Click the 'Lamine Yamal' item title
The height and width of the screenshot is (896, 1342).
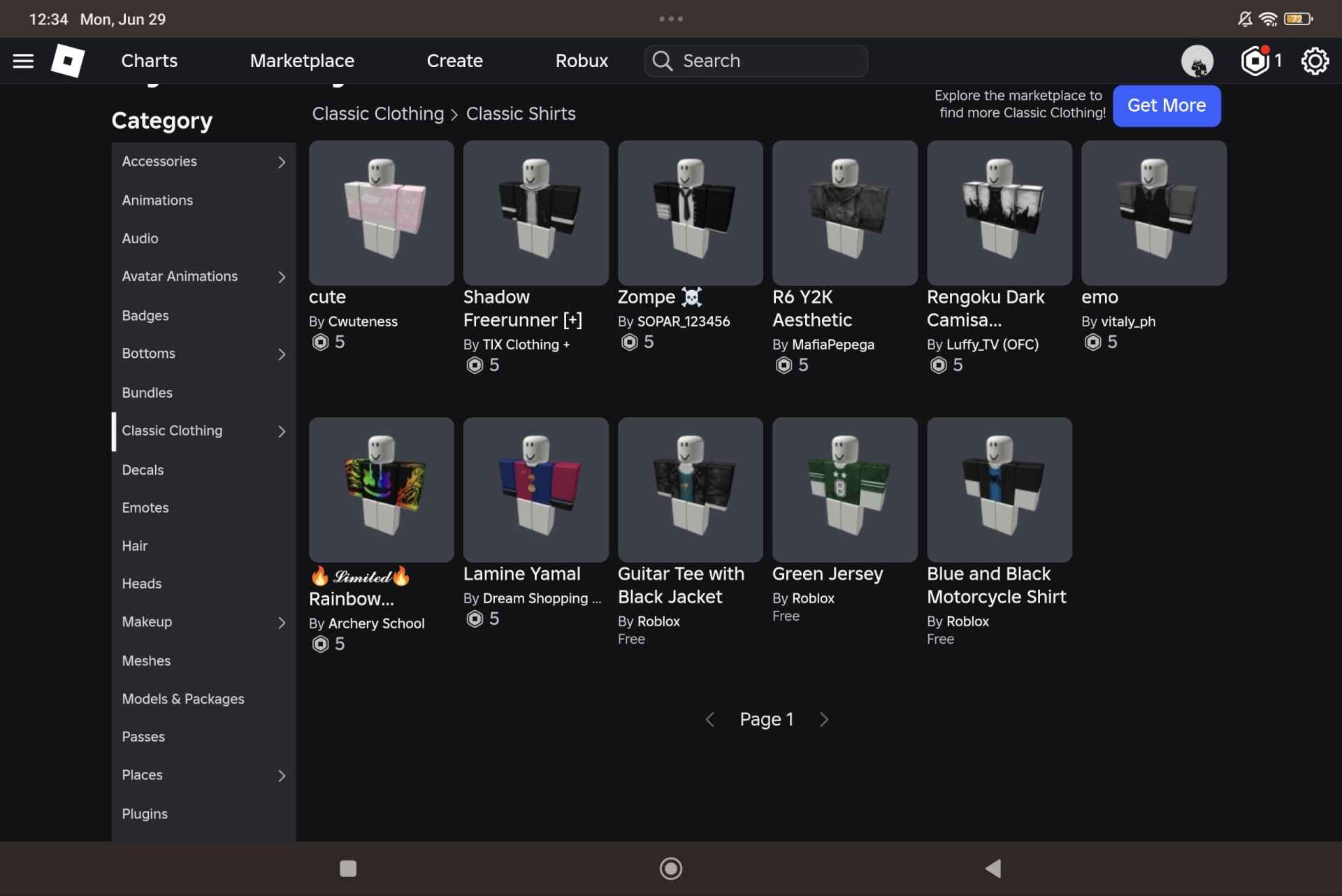click(x=522, y=574)
